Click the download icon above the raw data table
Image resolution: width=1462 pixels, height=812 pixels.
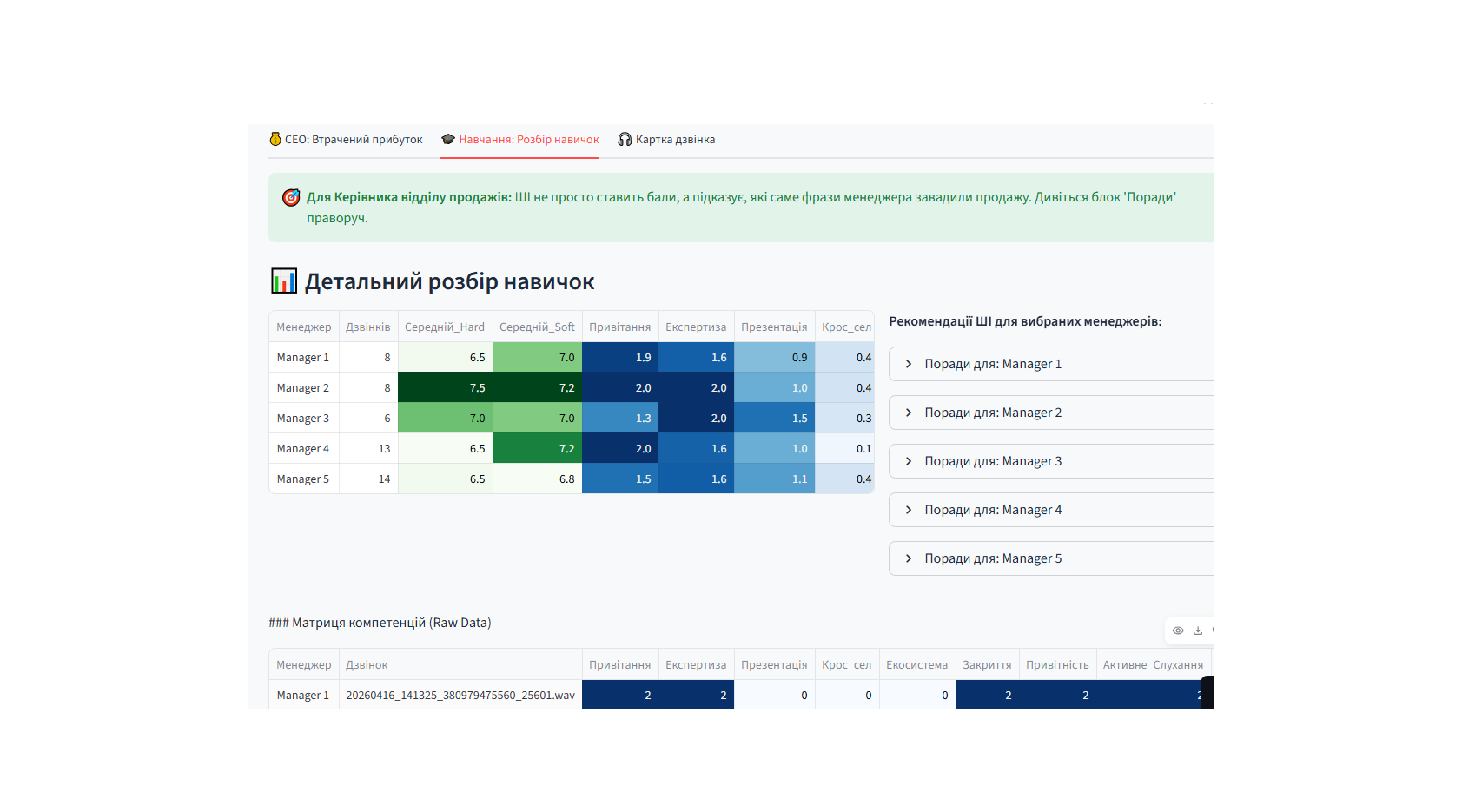tap(1198, 630)
